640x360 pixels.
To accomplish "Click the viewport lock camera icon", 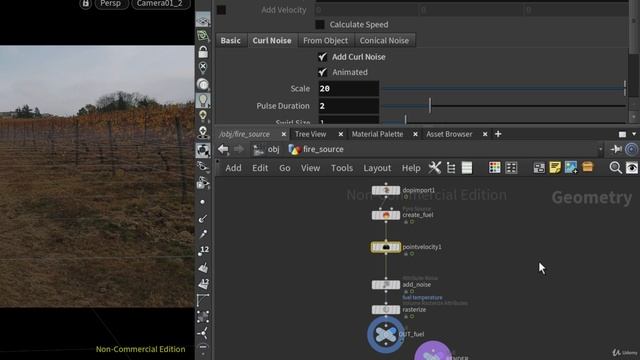I will coord(203,52).
